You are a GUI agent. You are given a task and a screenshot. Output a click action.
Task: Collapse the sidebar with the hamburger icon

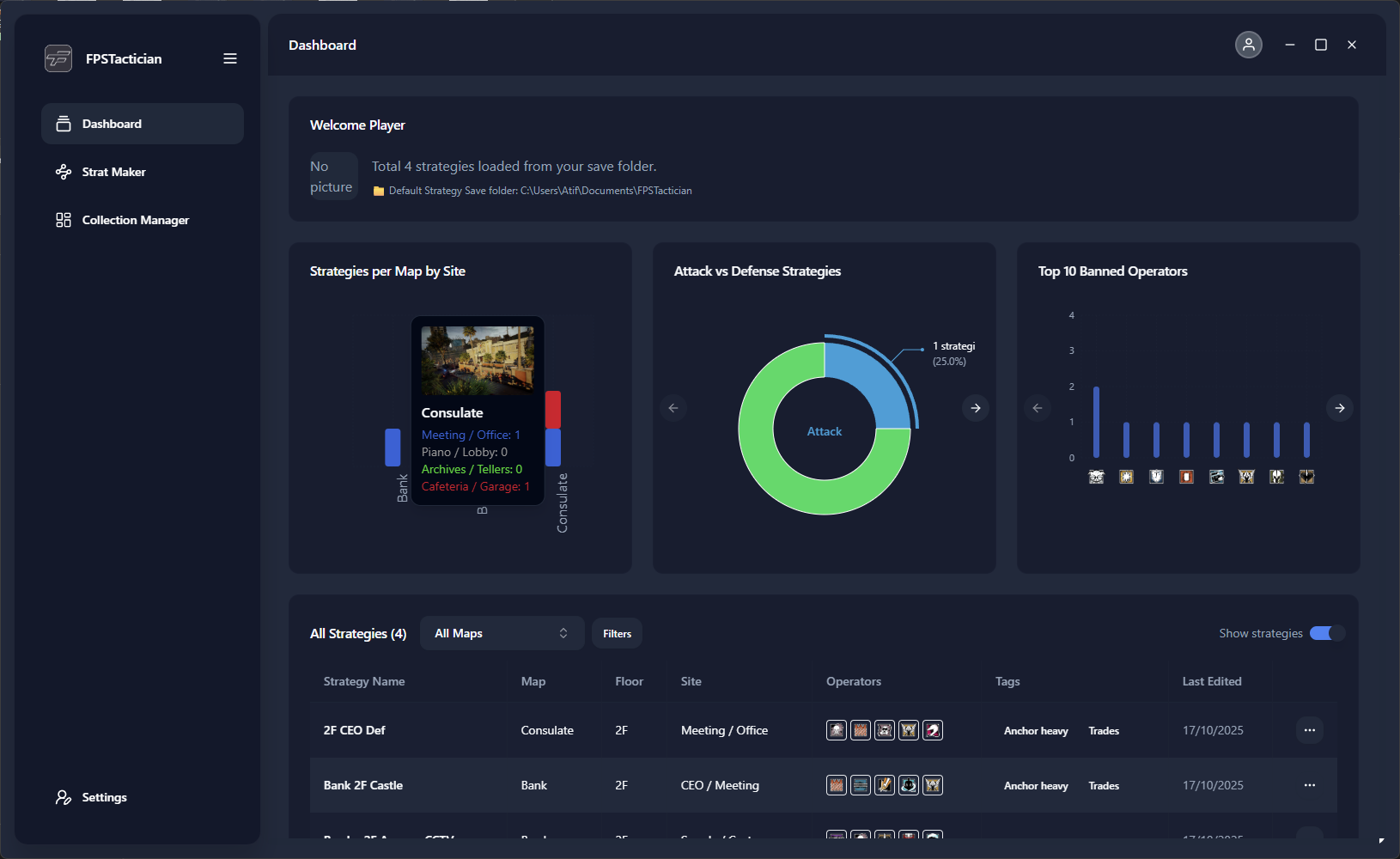pos(230,58)
